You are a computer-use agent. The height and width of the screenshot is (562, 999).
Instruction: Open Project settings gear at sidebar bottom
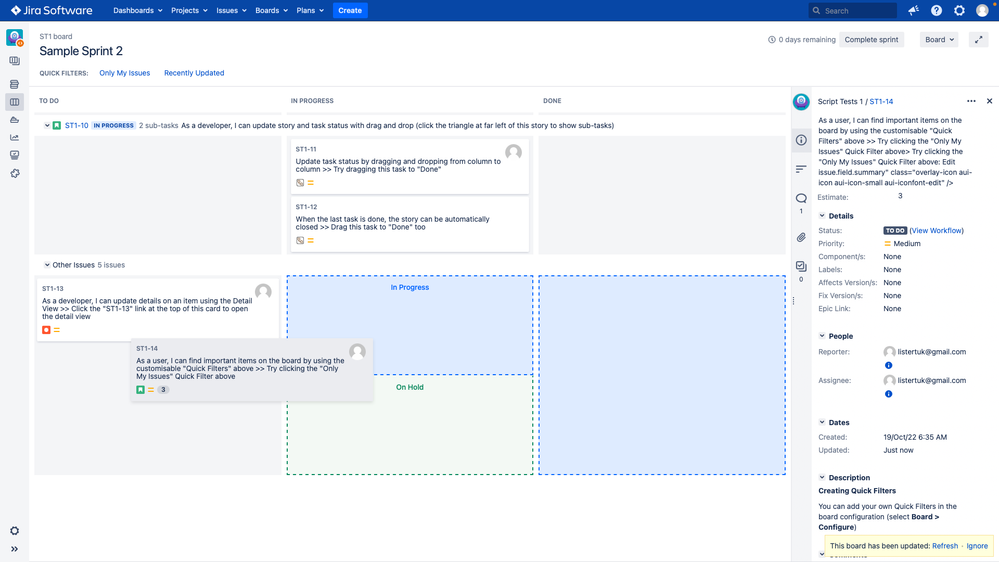14,531
